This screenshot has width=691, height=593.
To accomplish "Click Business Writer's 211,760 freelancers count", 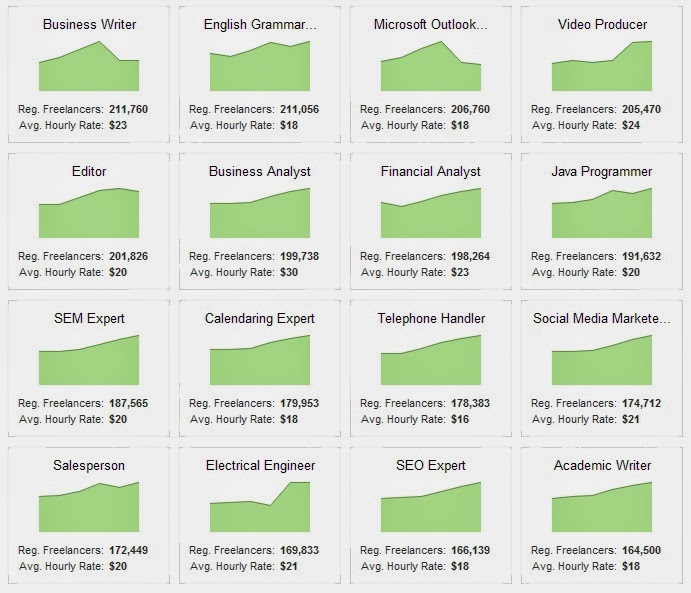I will point(129,109).
